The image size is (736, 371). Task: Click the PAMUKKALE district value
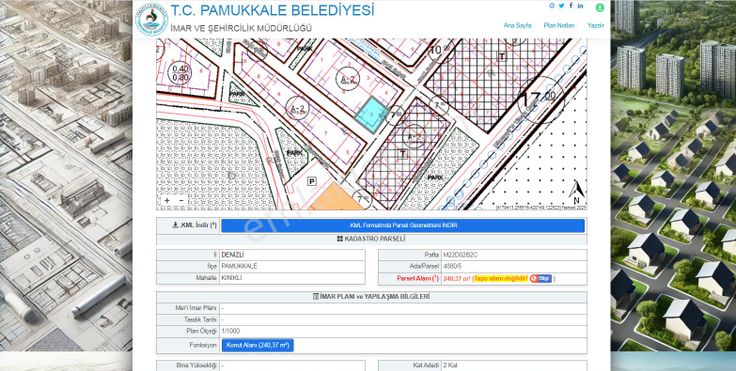[x=239, y=266]
